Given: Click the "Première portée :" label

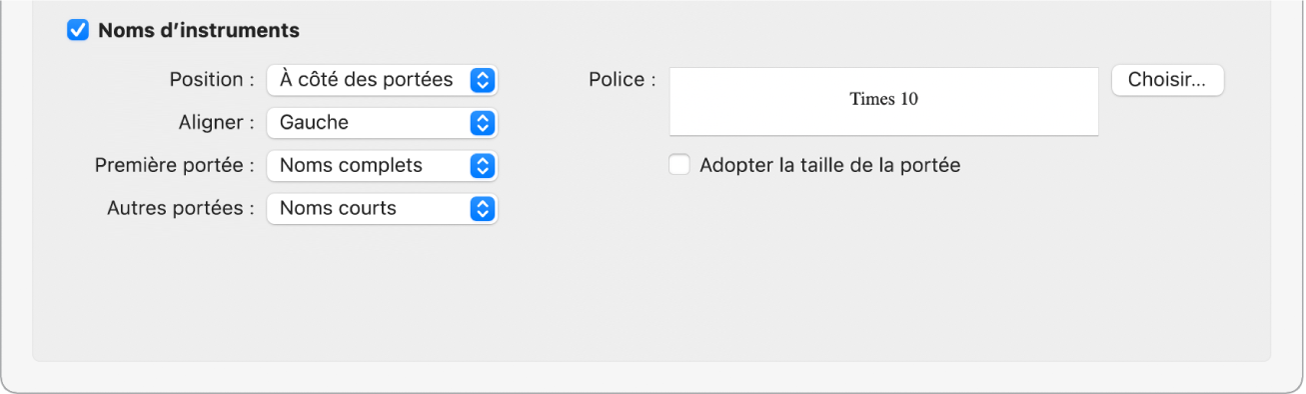Looking at the screenshot, I should [x=175, y=166].
